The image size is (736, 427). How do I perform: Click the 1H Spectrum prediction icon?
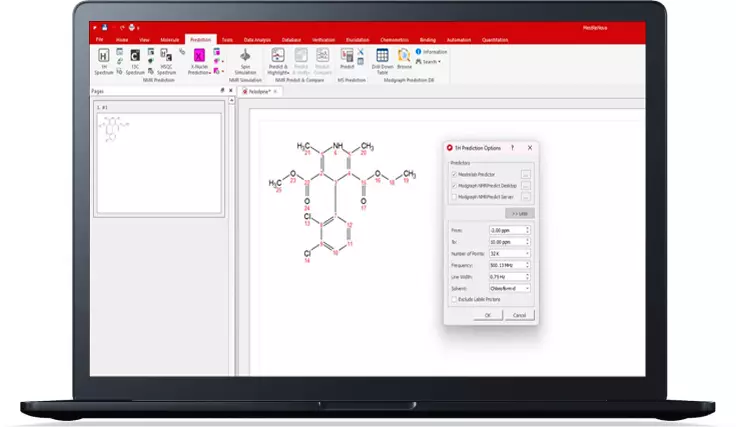pos(104,58)
